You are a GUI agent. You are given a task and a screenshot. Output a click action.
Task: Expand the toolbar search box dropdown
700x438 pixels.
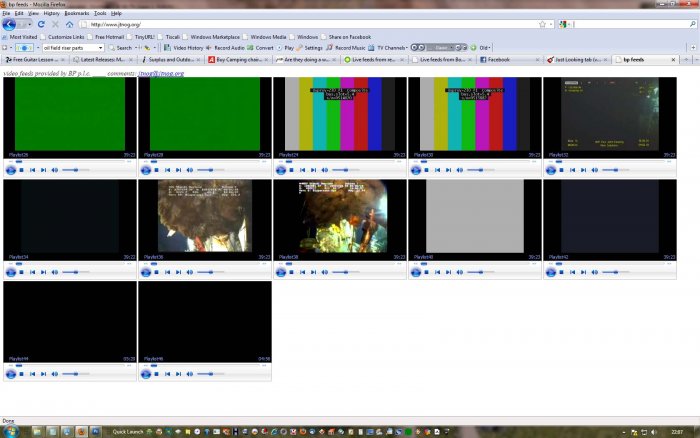(x=101, y=47)
